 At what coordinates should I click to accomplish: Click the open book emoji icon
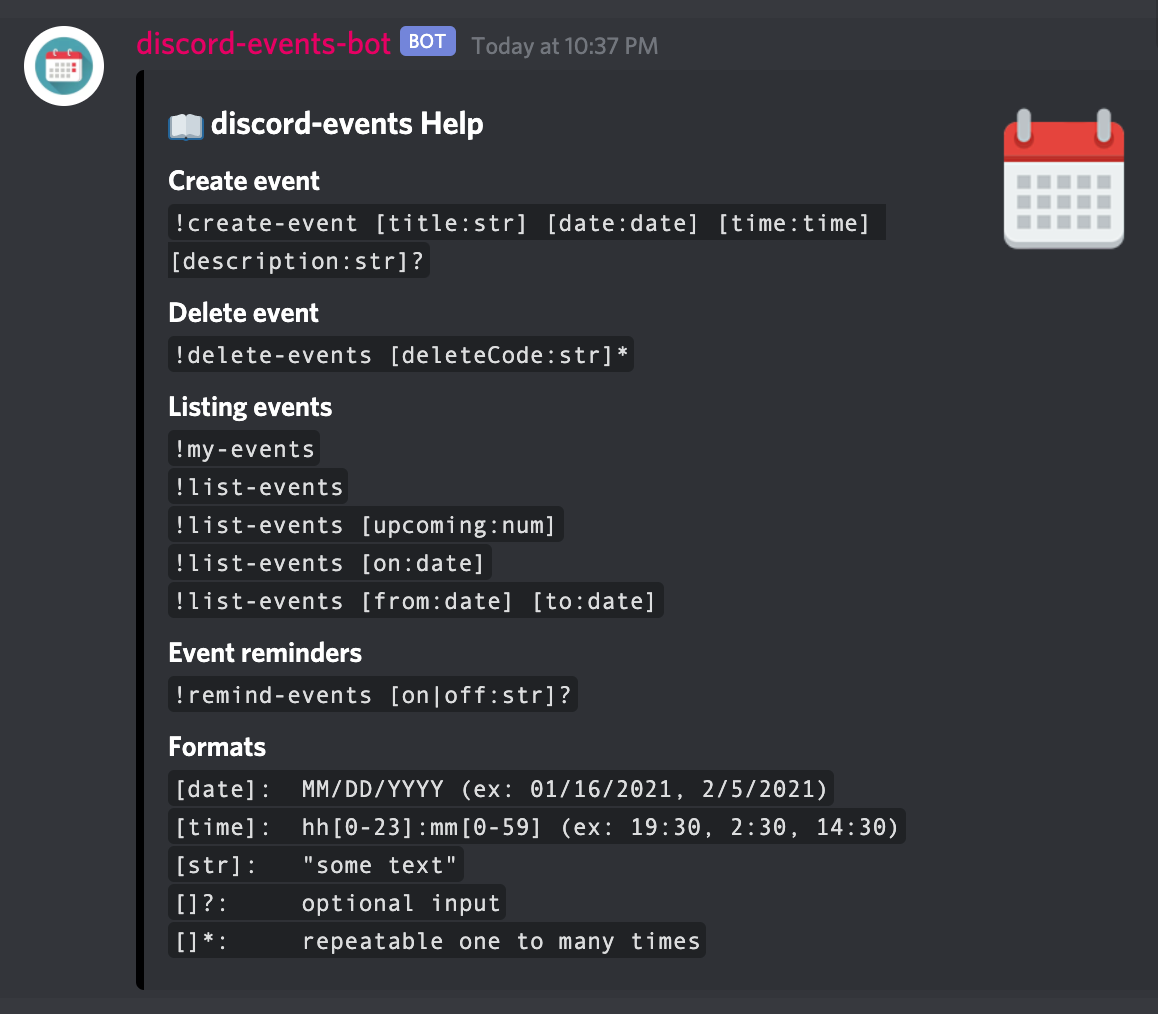pos(185,126)
